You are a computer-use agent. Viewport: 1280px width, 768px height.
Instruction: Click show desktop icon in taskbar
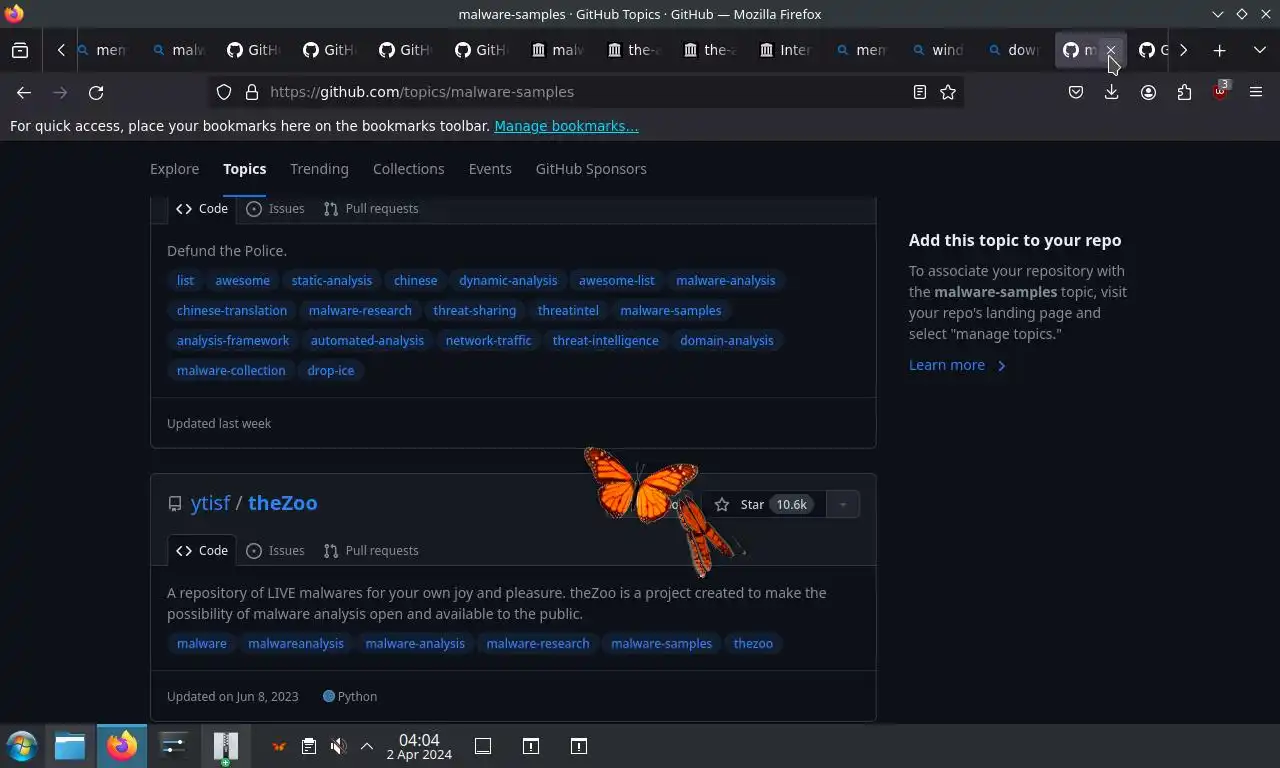click(x=483, y=746)
